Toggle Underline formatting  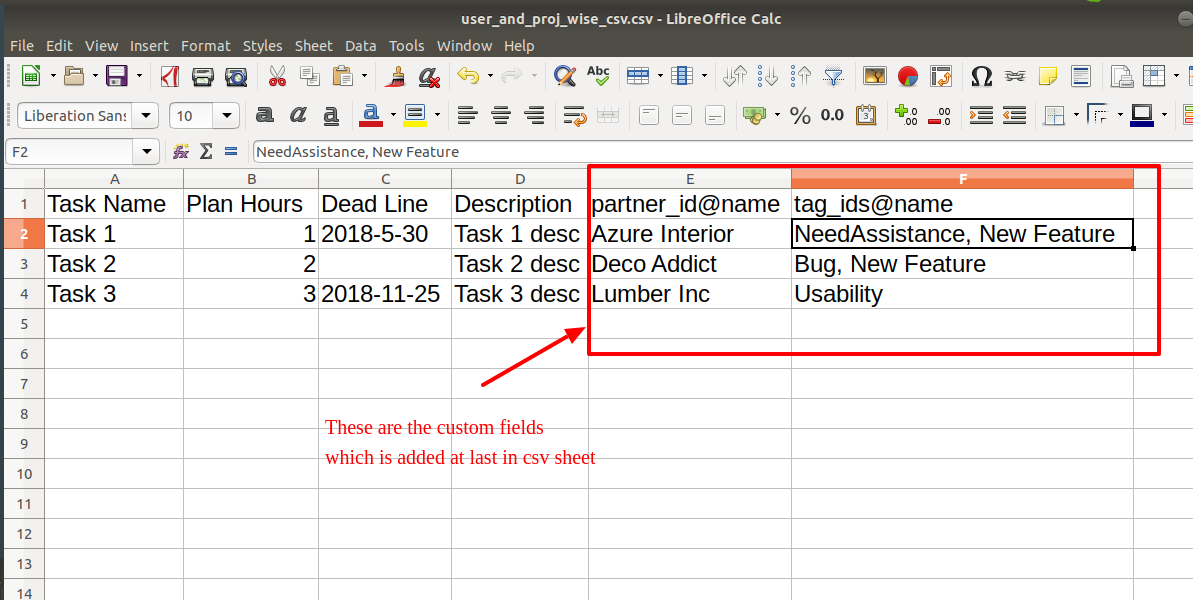coord(330,116)
